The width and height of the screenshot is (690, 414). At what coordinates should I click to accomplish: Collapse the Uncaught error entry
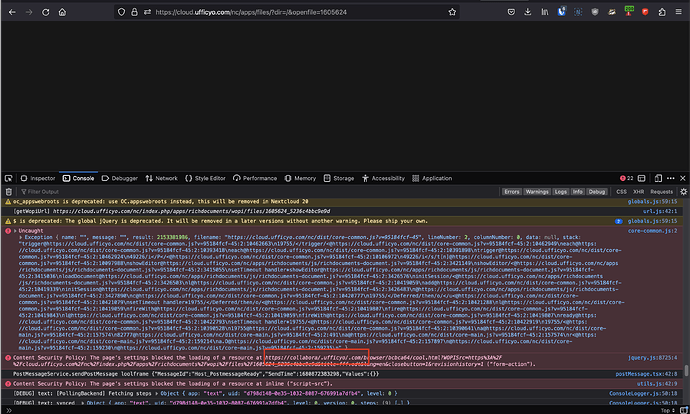coord(15,231)
